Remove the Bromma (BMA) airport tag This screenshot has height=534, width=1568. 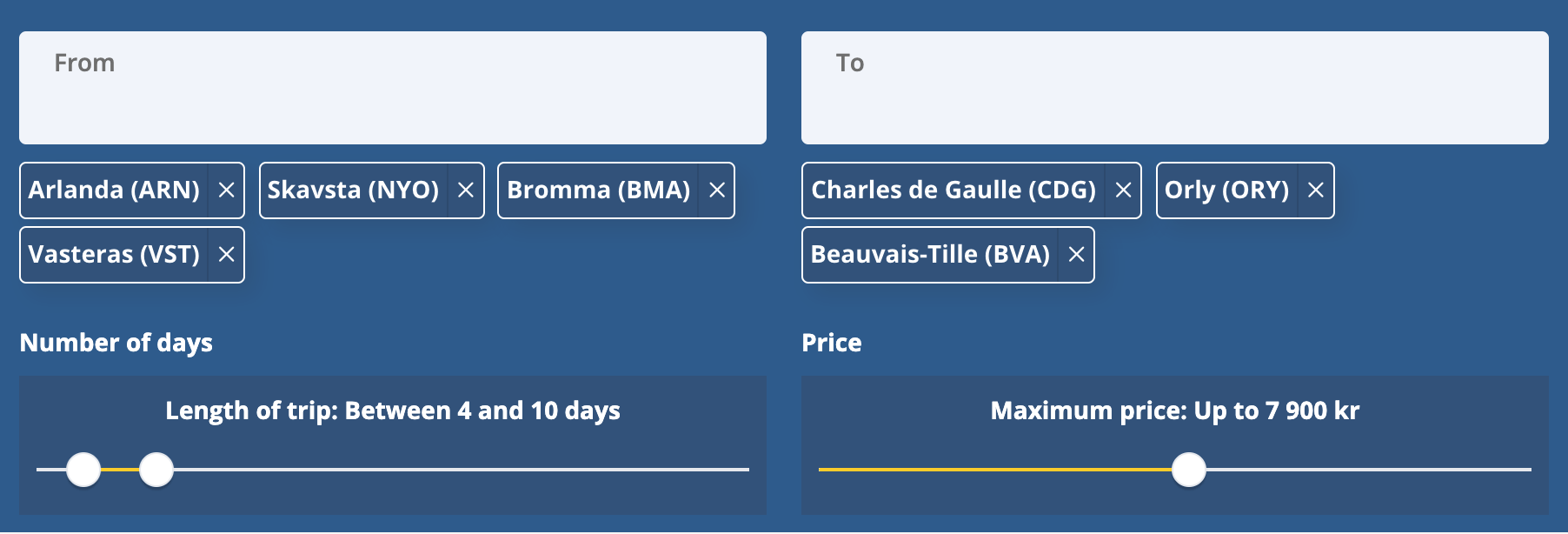pos(716,190)
